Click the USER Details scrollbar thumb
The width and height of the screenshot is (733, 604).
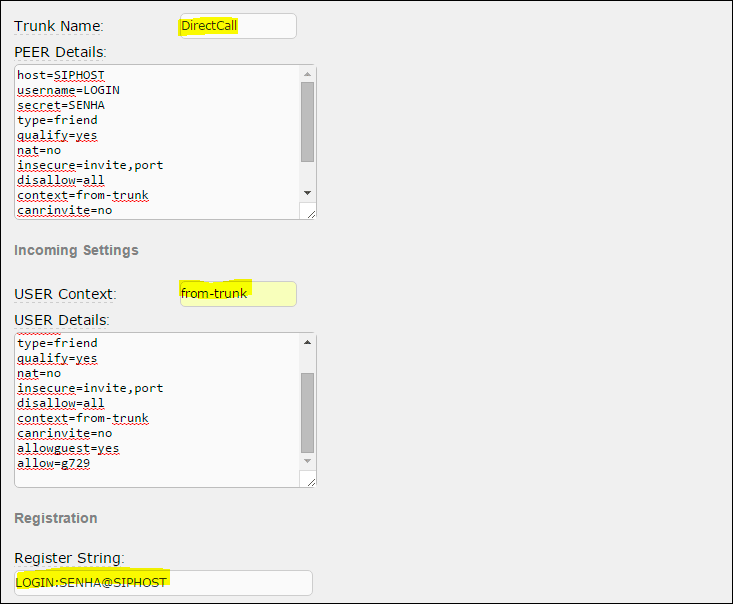(x=307, y=413)
